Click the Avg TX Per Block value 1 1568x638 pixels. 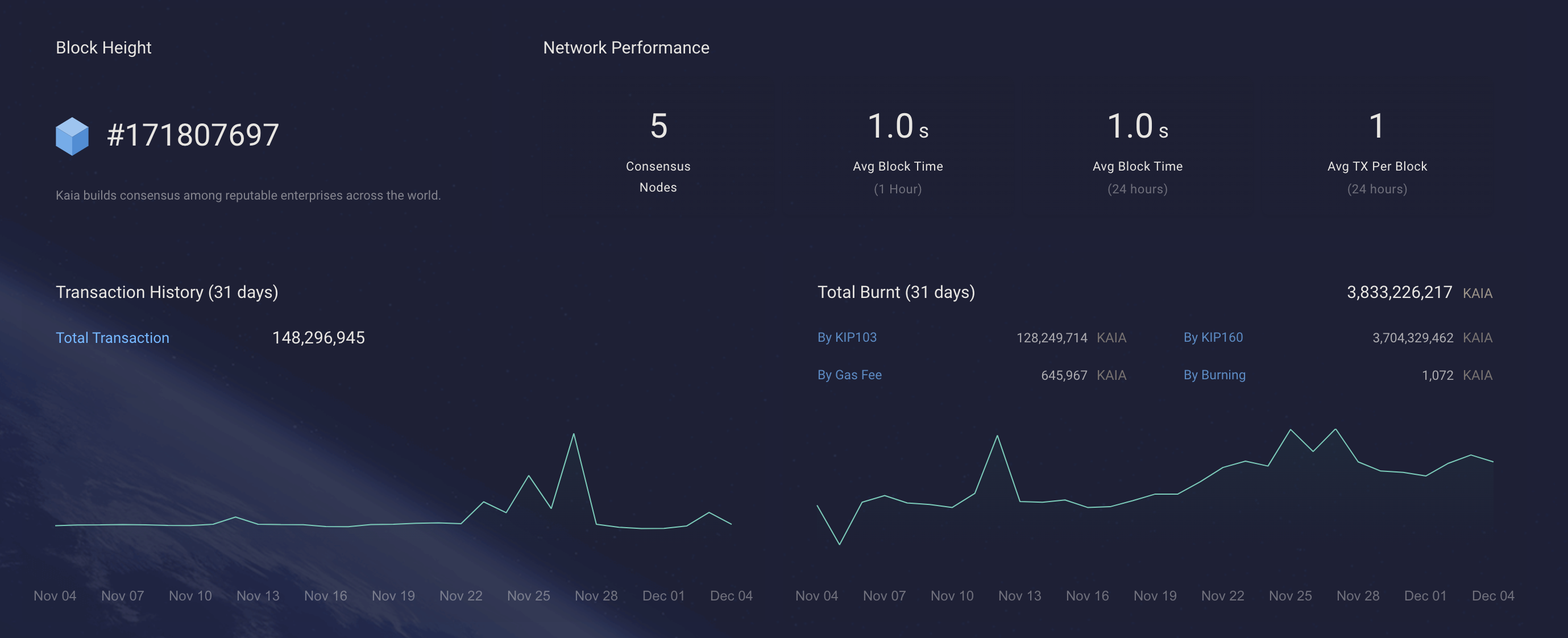(1377, 126)
